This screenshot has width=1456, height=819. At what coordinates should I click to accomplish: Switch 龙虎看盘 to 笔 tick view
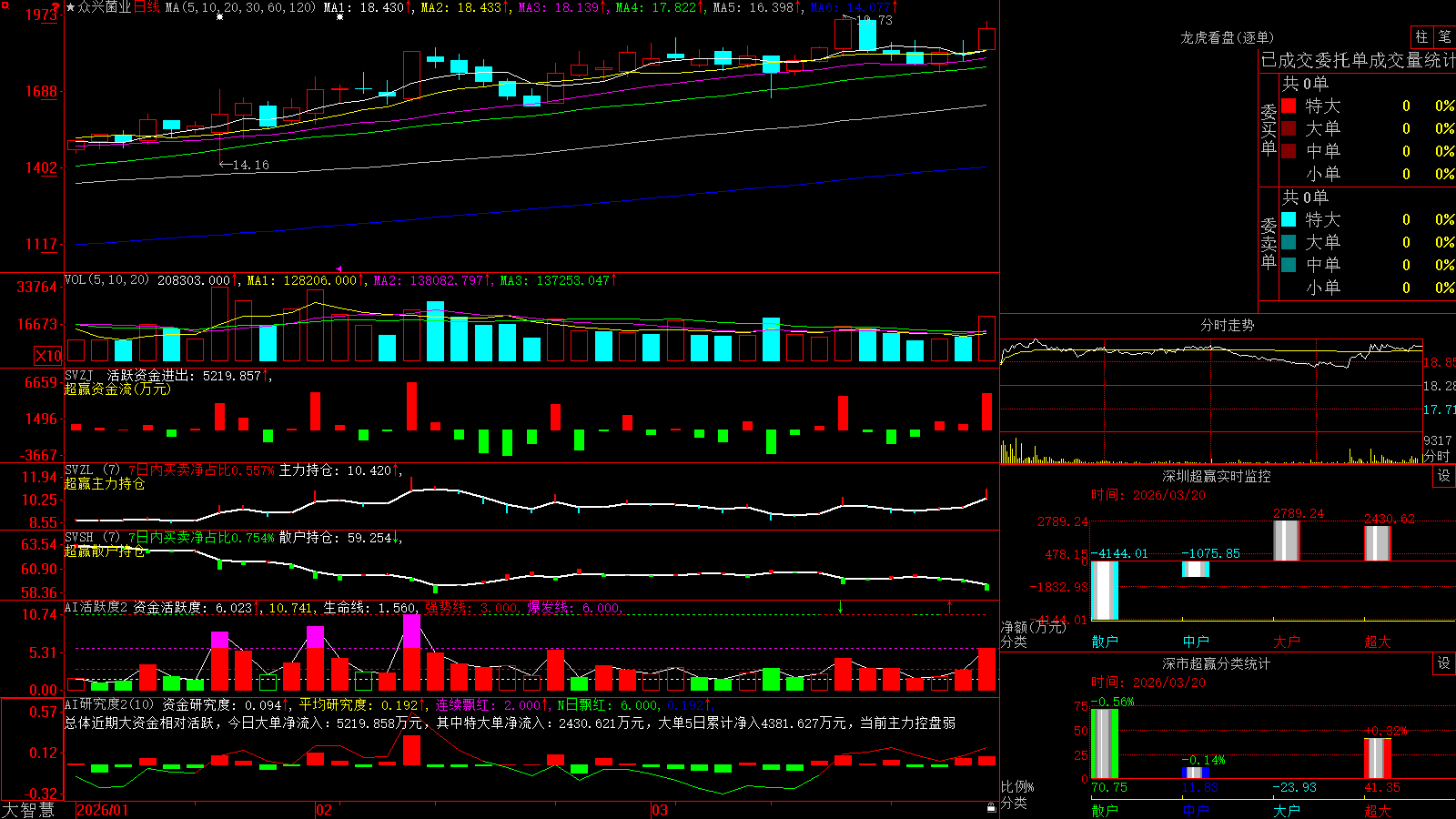[1445, 36]
